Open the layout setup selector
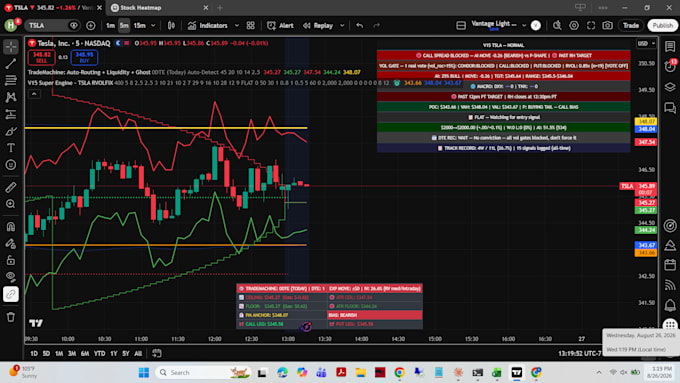Screen dimensions: 680x383 (461, 26)
